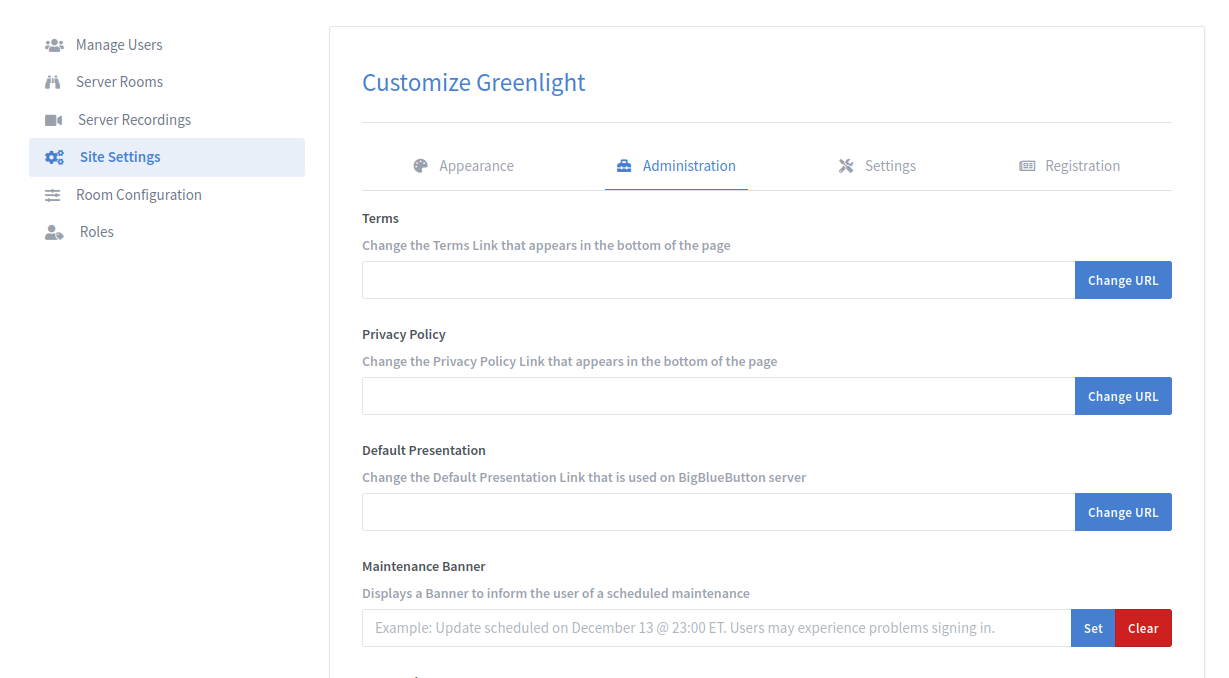The width and height of the screenshot is (1229, 678).
Task: Click inside the Terms URL input field
Action: pos(716,280)
